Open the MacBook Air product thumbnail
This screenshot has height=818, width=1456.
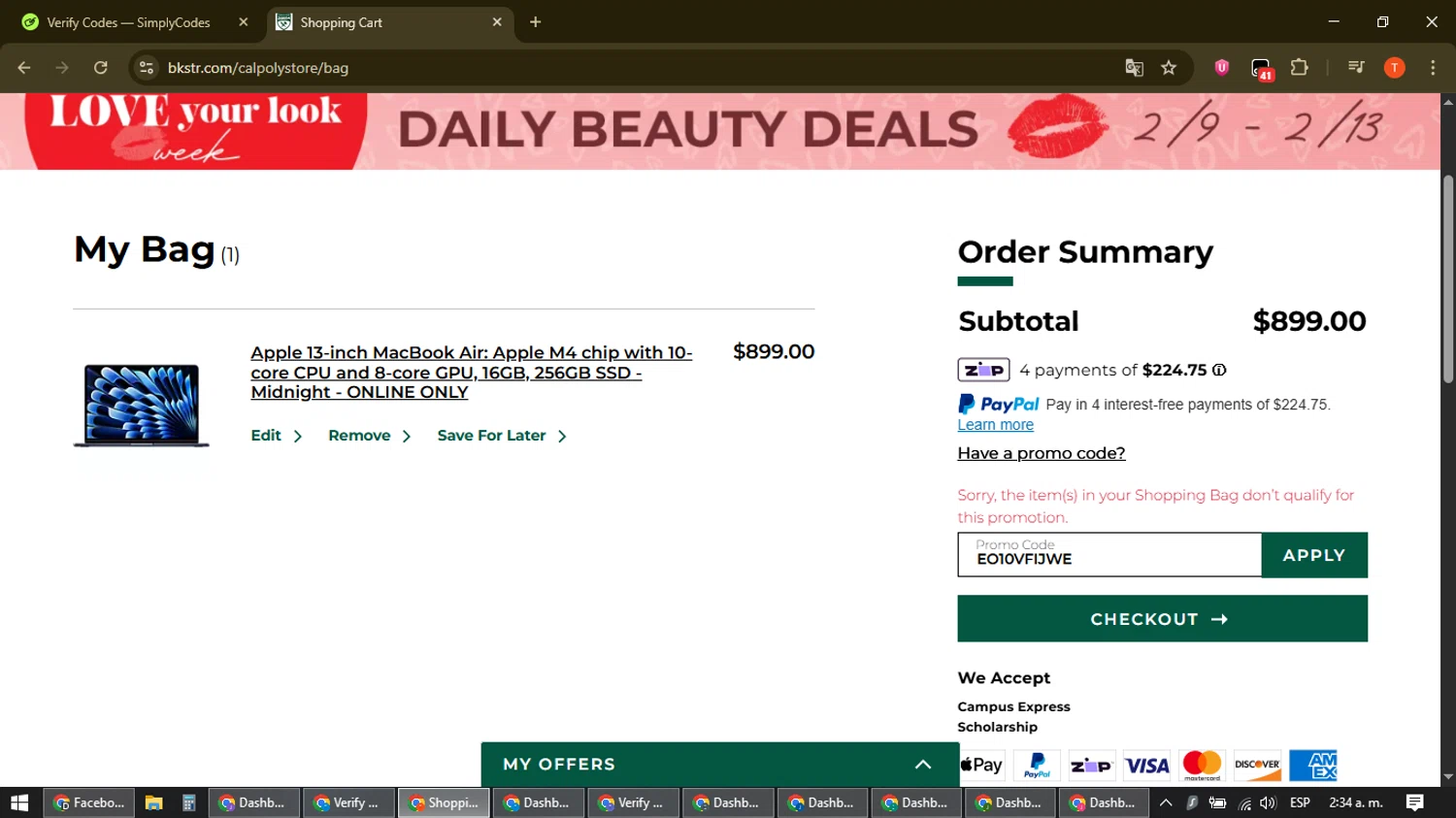[142, 405]
